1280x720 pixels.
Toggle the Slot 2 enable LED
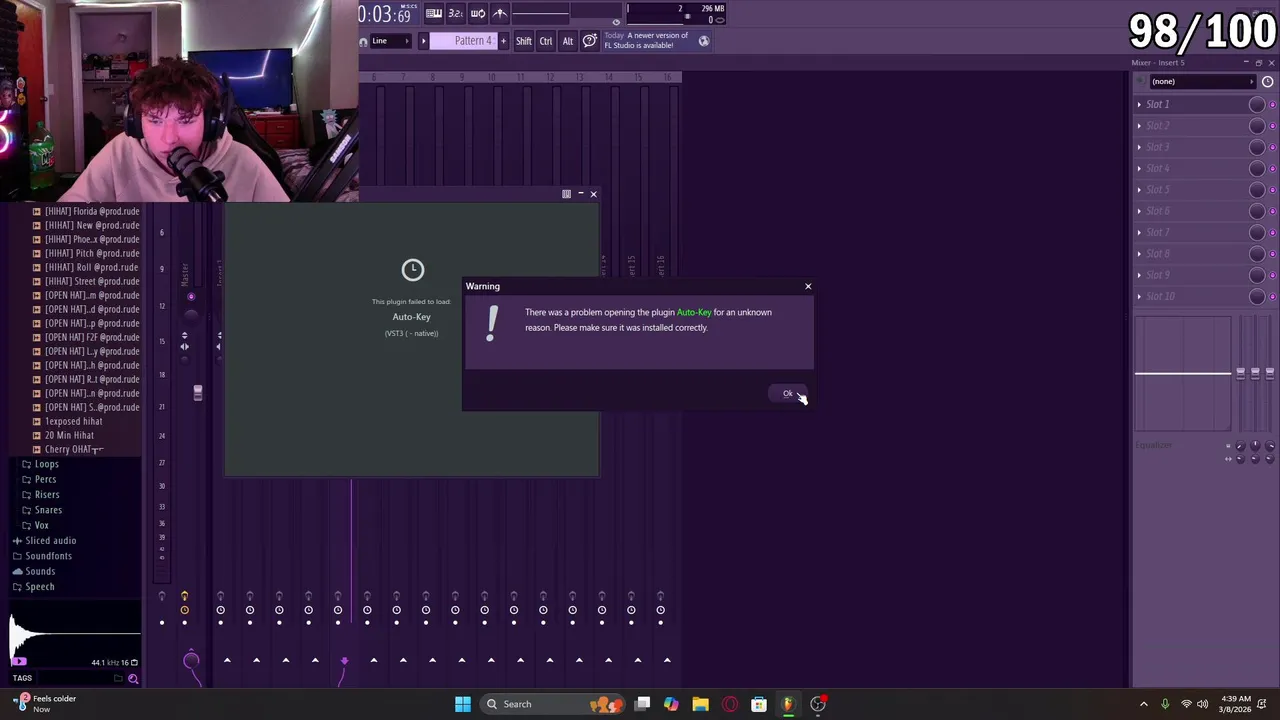coord(1272,125)
